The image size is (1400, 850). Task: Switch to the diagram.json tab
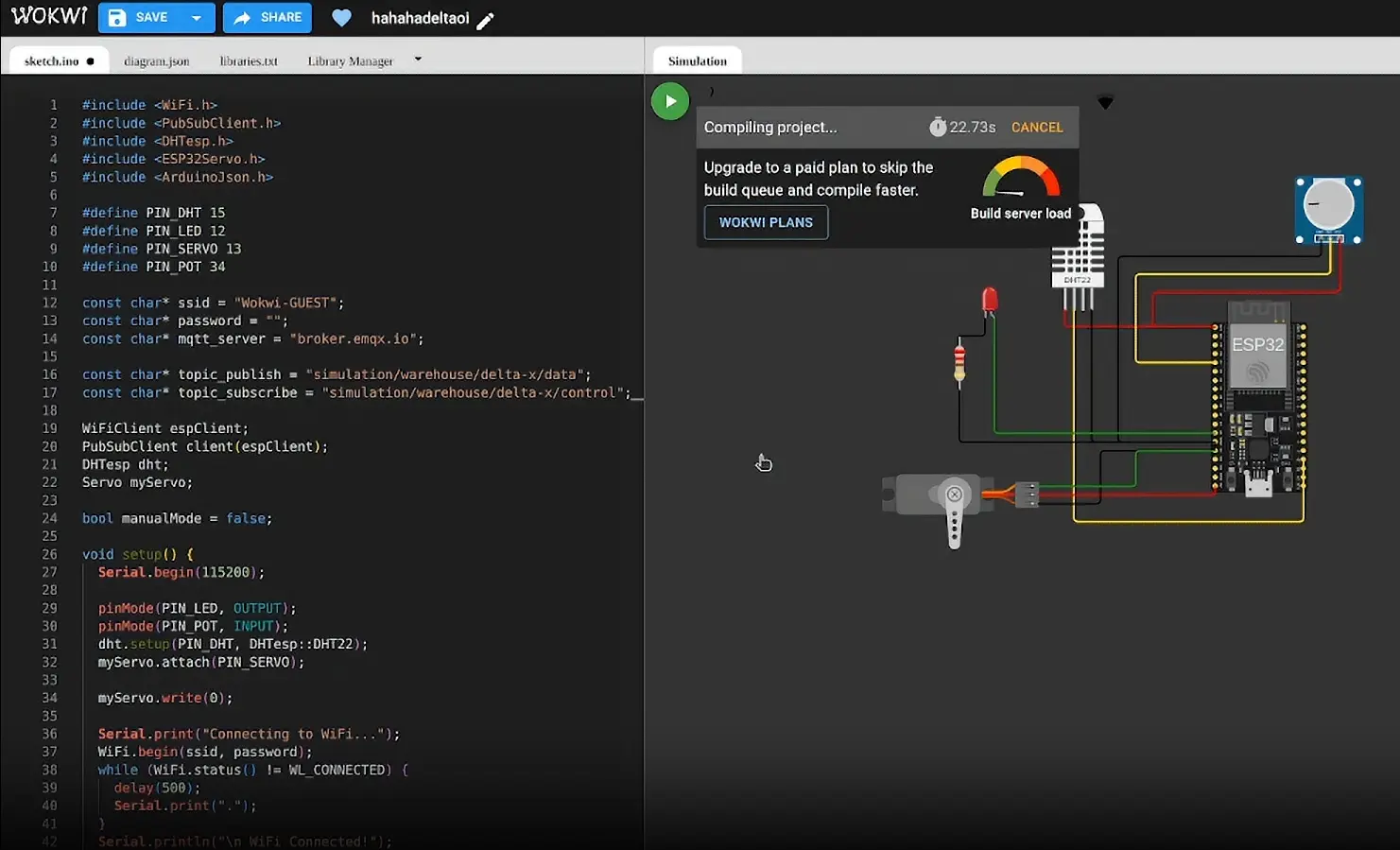click(x=156, y=60)
